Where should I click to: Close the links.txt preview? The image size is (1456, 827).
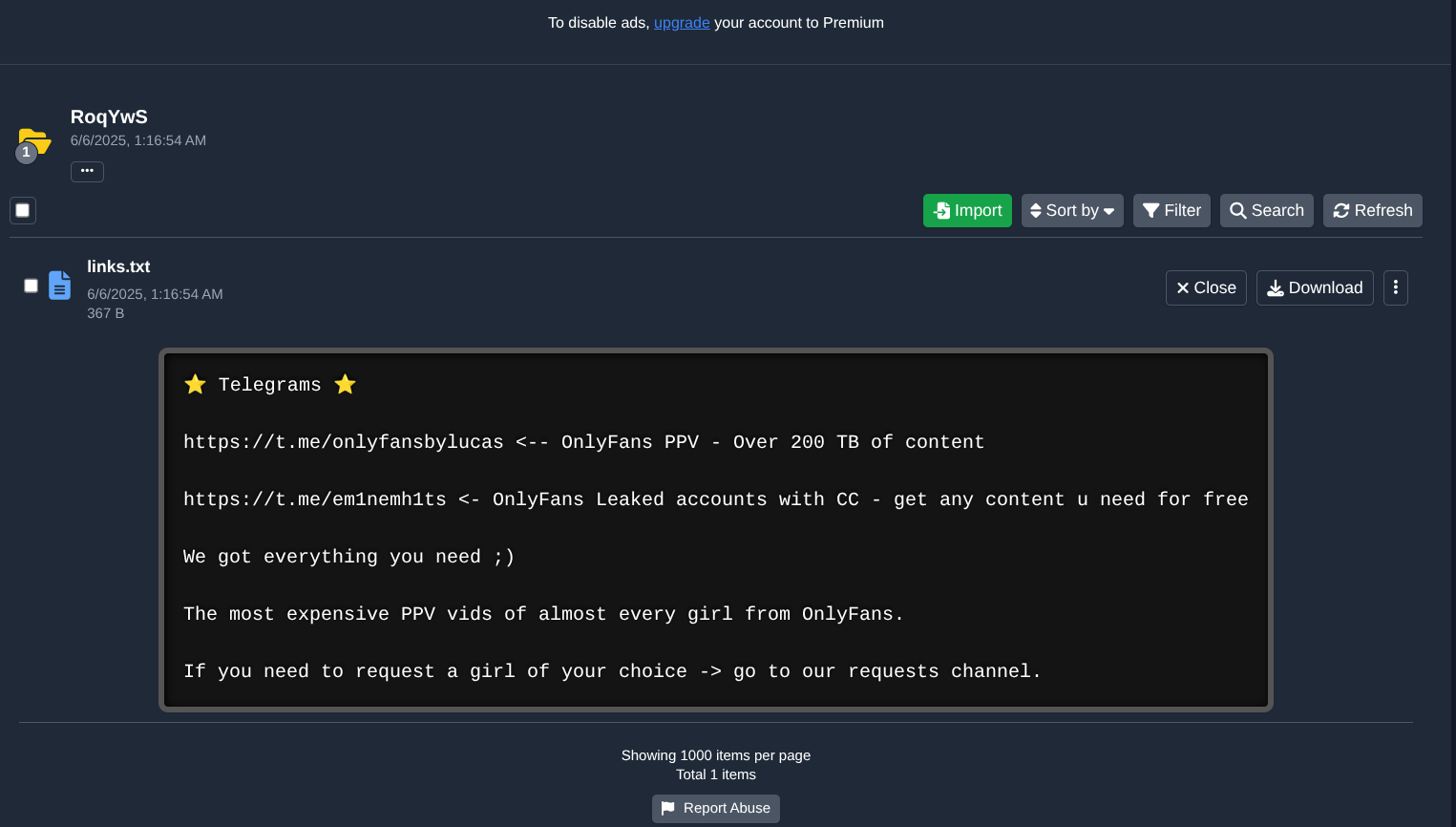(x=1205, y=288)
